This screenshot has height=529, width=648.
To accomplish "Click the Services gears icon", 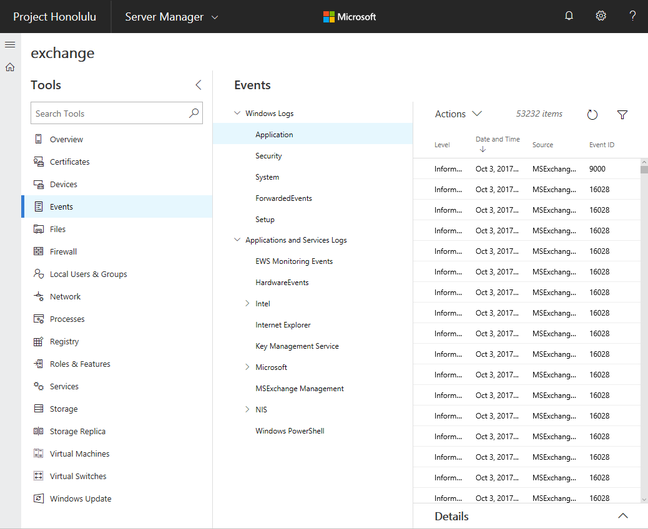I will [x=38, y=386].
